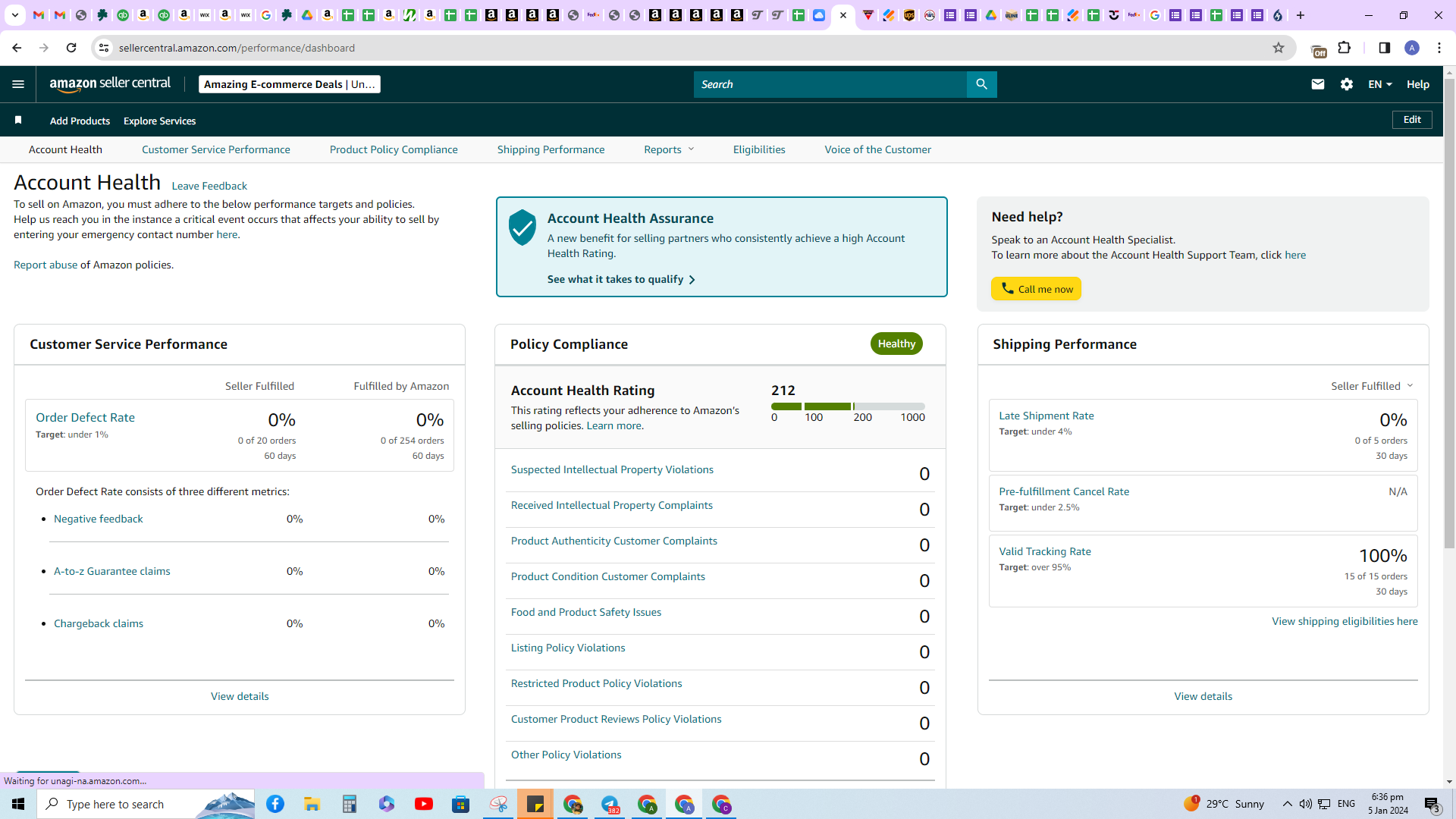Open Facebook from the taskbar

275,804
